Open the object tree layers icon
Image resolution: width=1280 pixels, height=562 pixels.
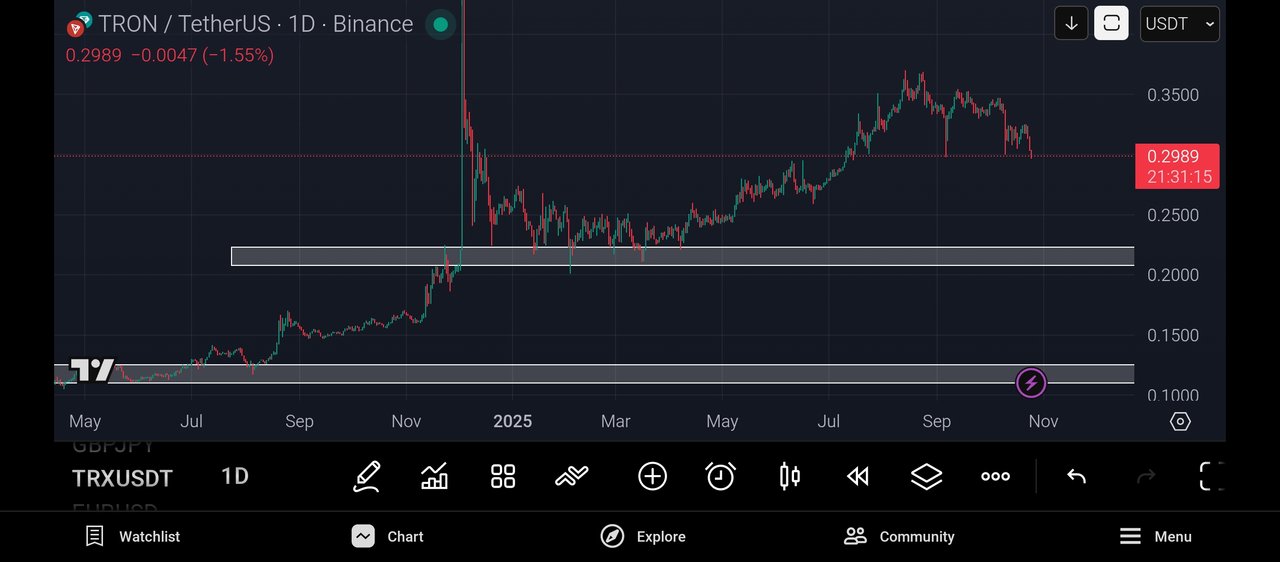[x=927, y=477]
